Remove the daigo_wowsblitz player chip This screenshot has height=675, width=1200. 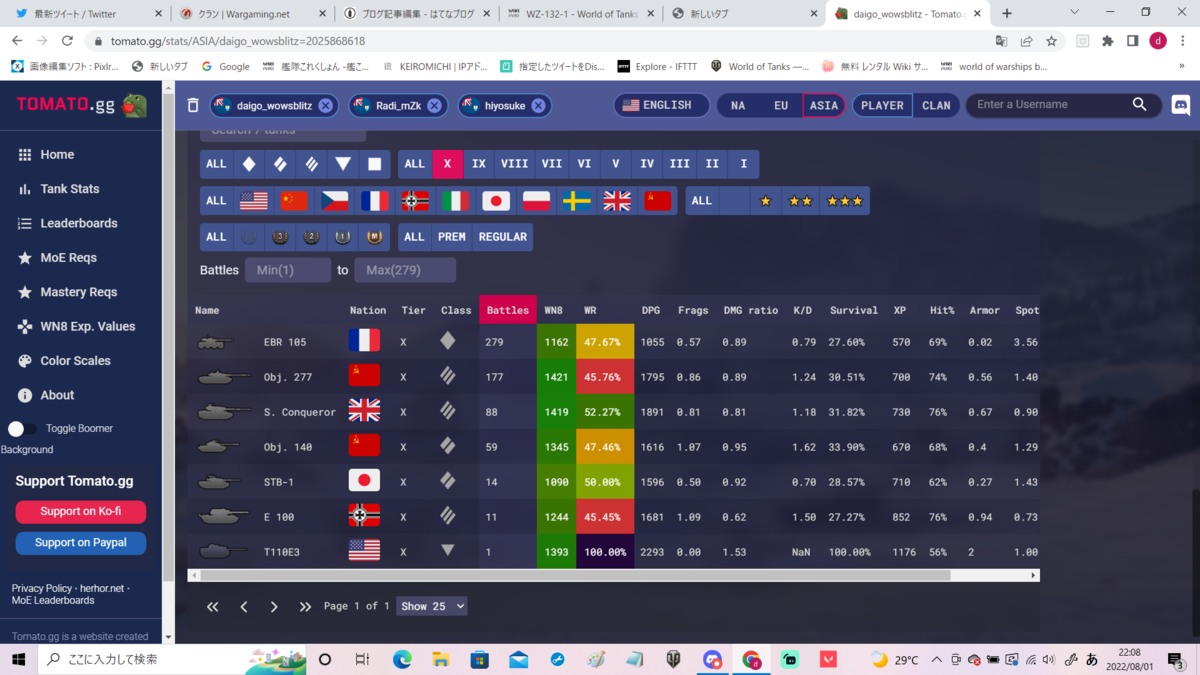(326, 105)
